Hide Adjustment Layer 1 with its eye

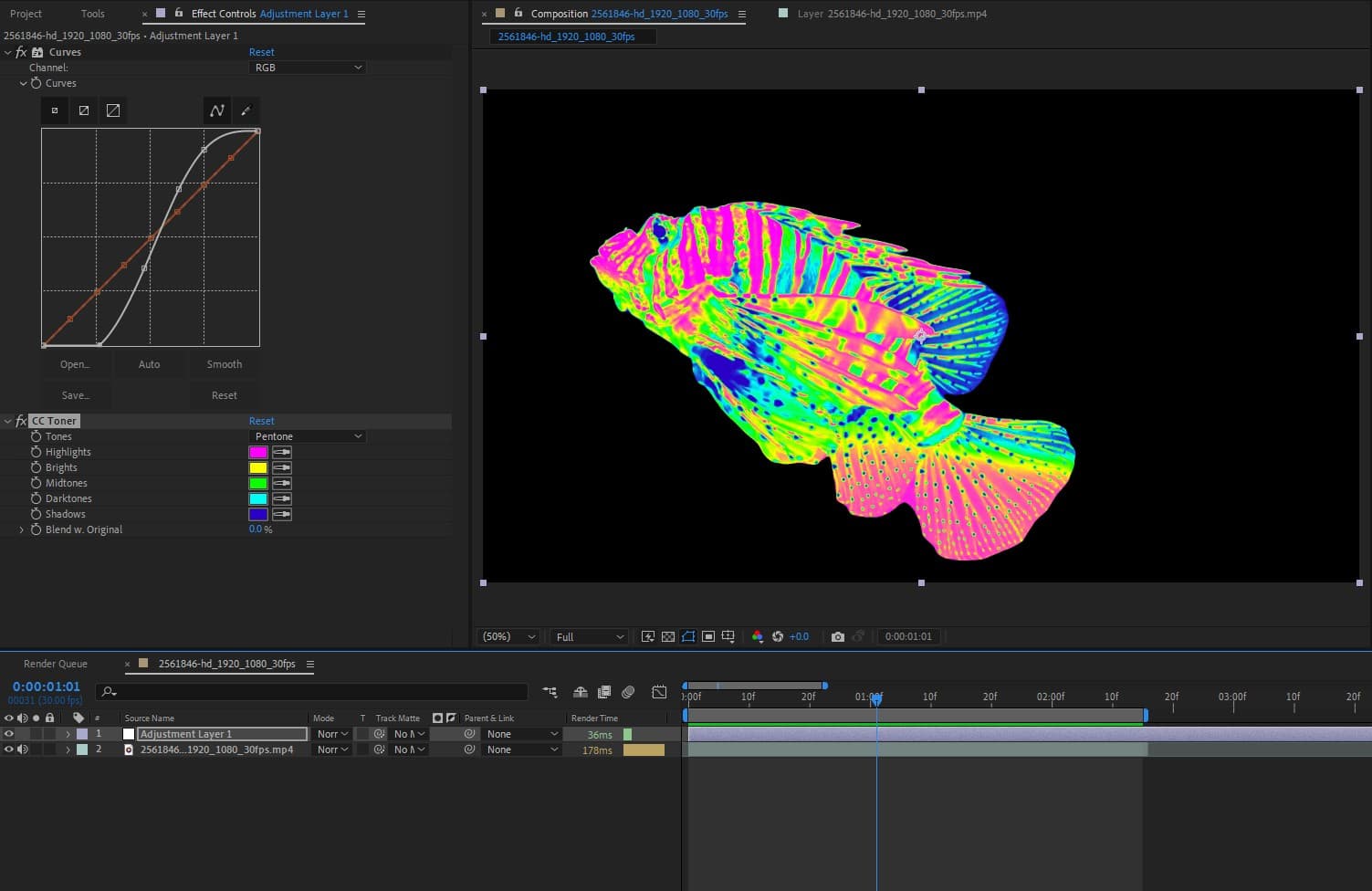pyautogui.click(x=9, y=734)
